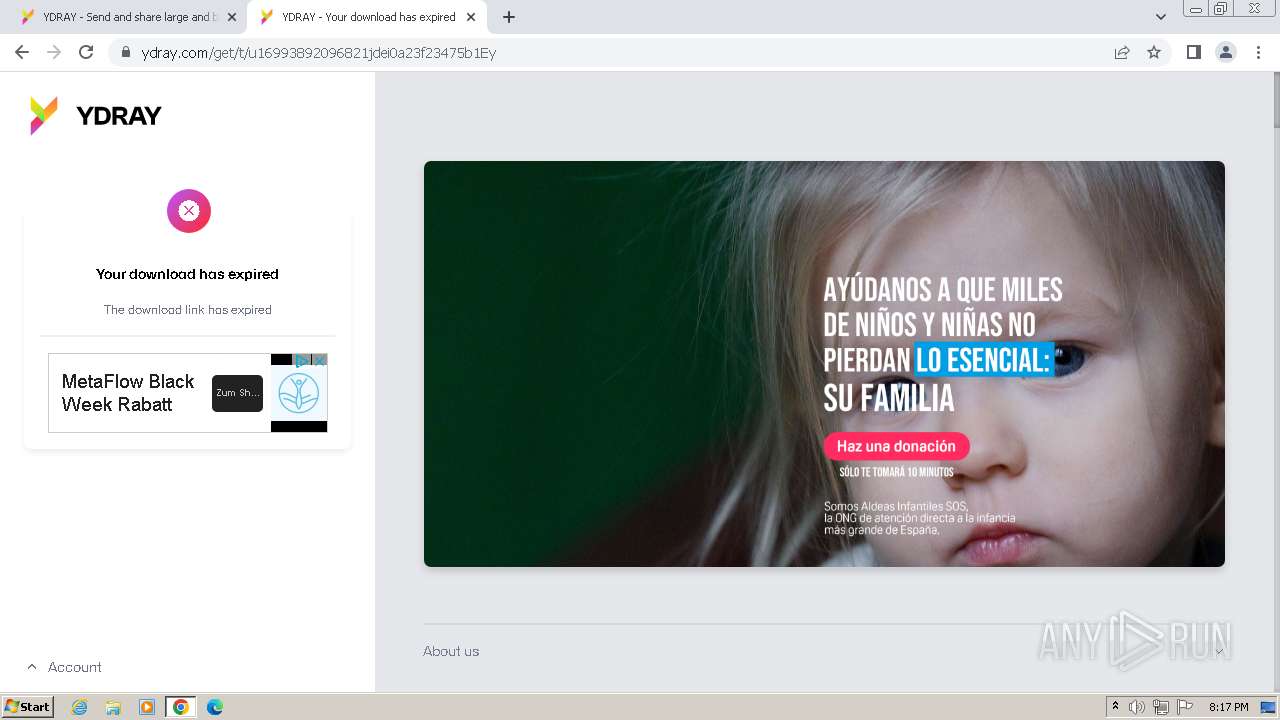Open Microsoft Edge from taskbar
The width and height of the screenshot is (1280, 720).
[215, 707]
